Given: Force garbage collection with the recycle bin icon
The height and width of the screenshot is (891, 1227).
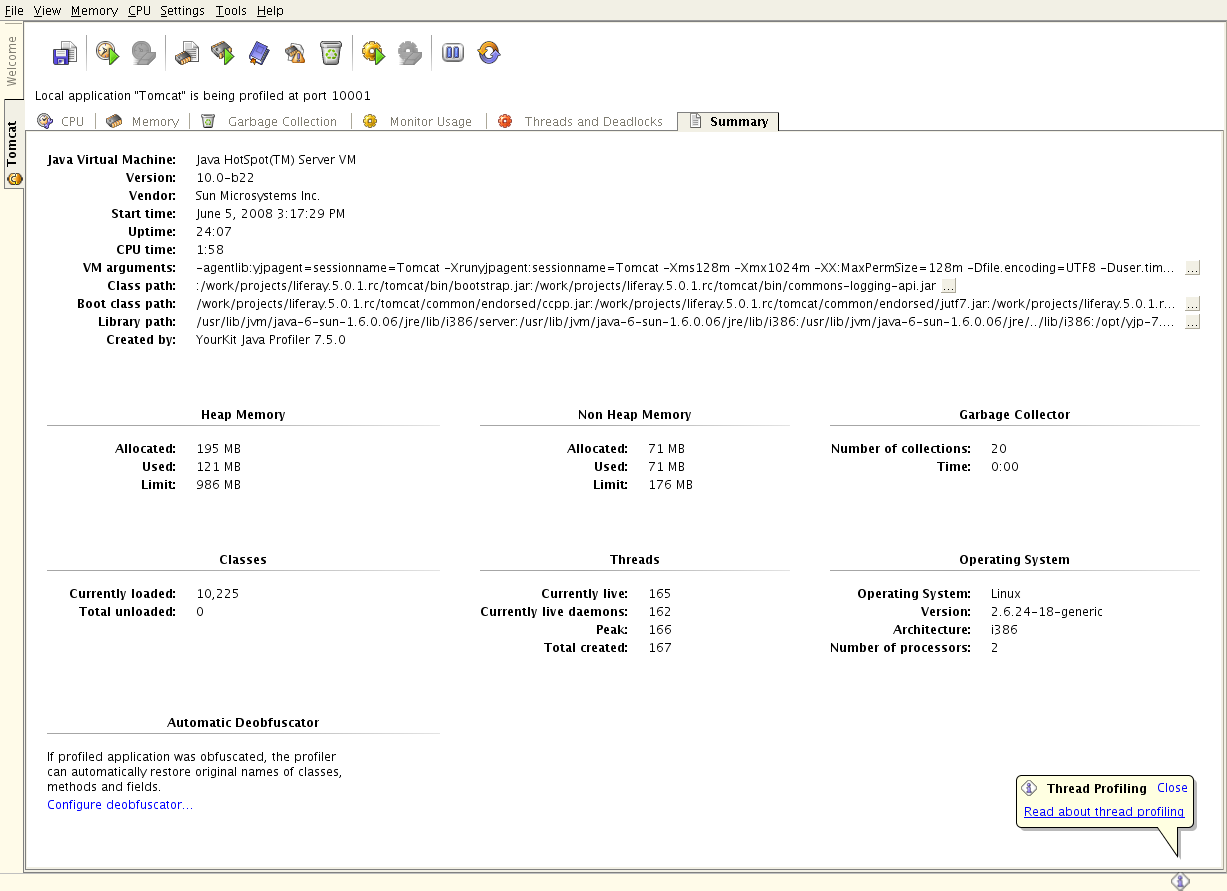Looking at the screenshot, I should 331,53.
